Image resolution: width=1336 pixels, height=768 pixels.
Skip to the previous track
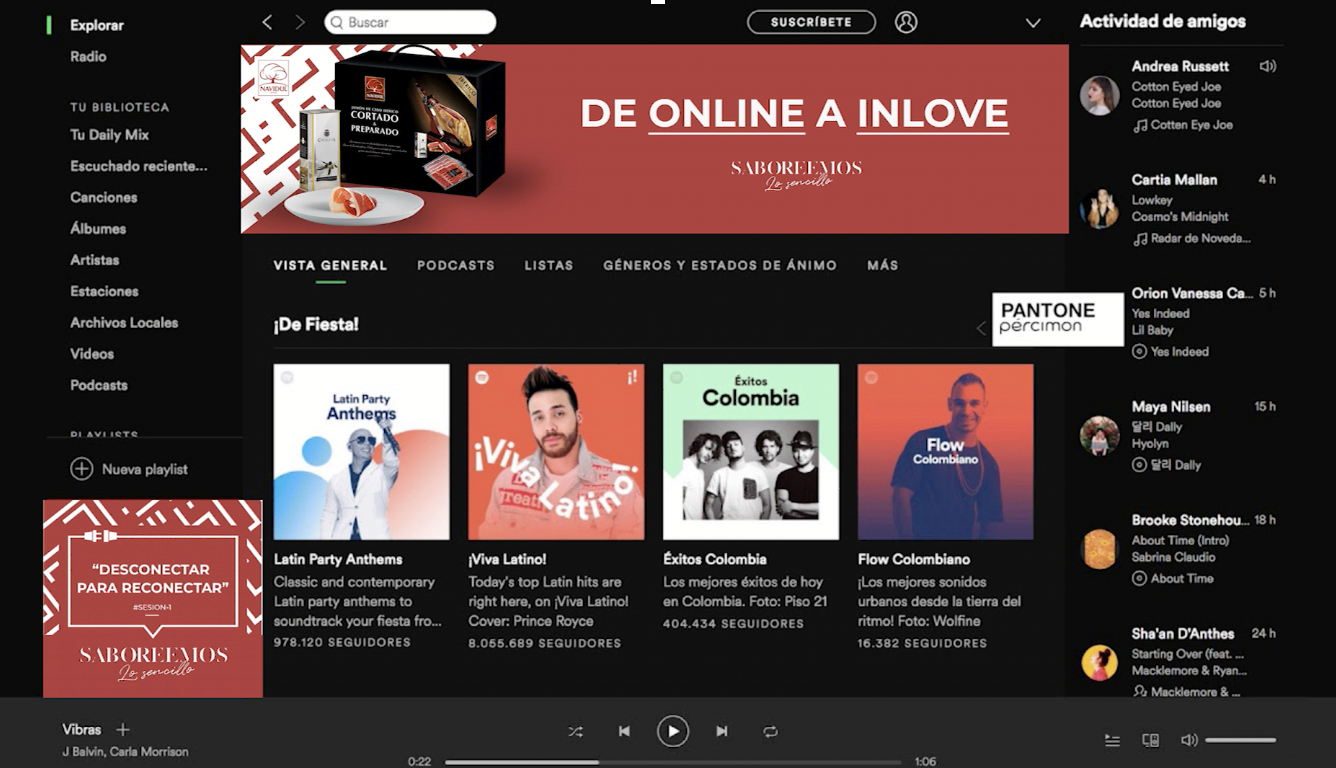(624, 731)
